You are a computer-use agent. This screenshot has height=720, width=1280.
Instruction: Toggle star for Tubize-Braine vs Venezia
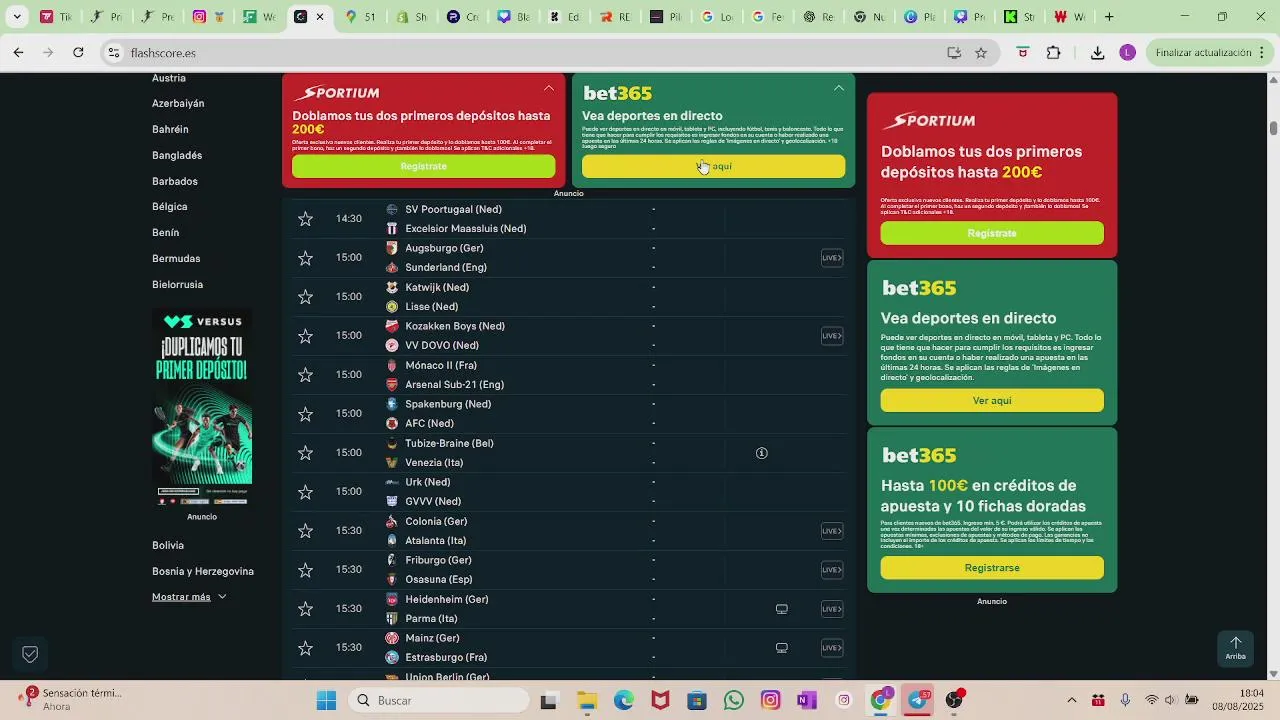pyautogui.click(x=305, y=453)
